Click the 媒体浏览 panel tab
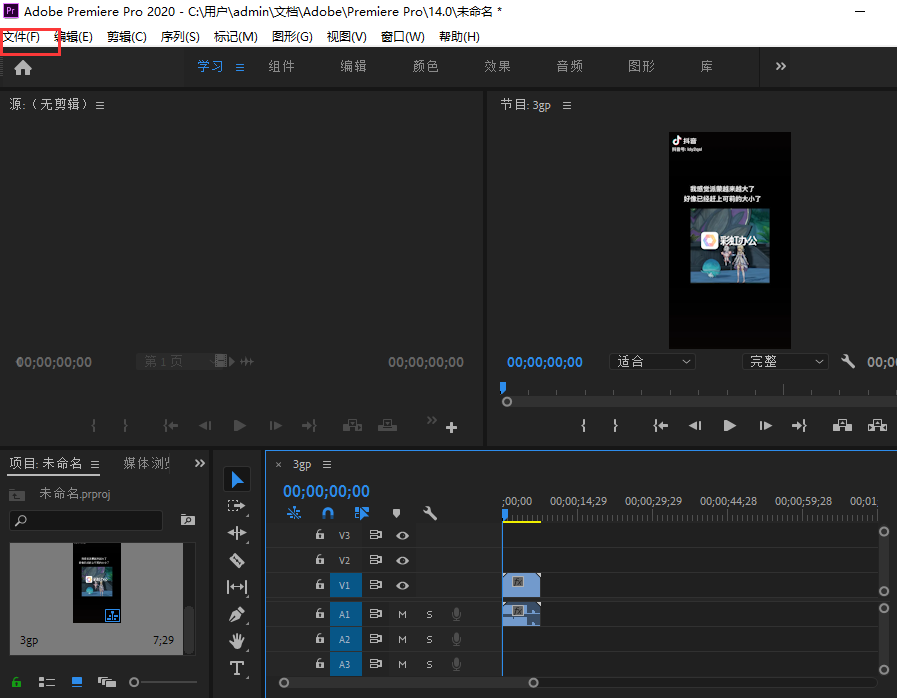This screenshot has width=897, height=698. click(147, 464)
